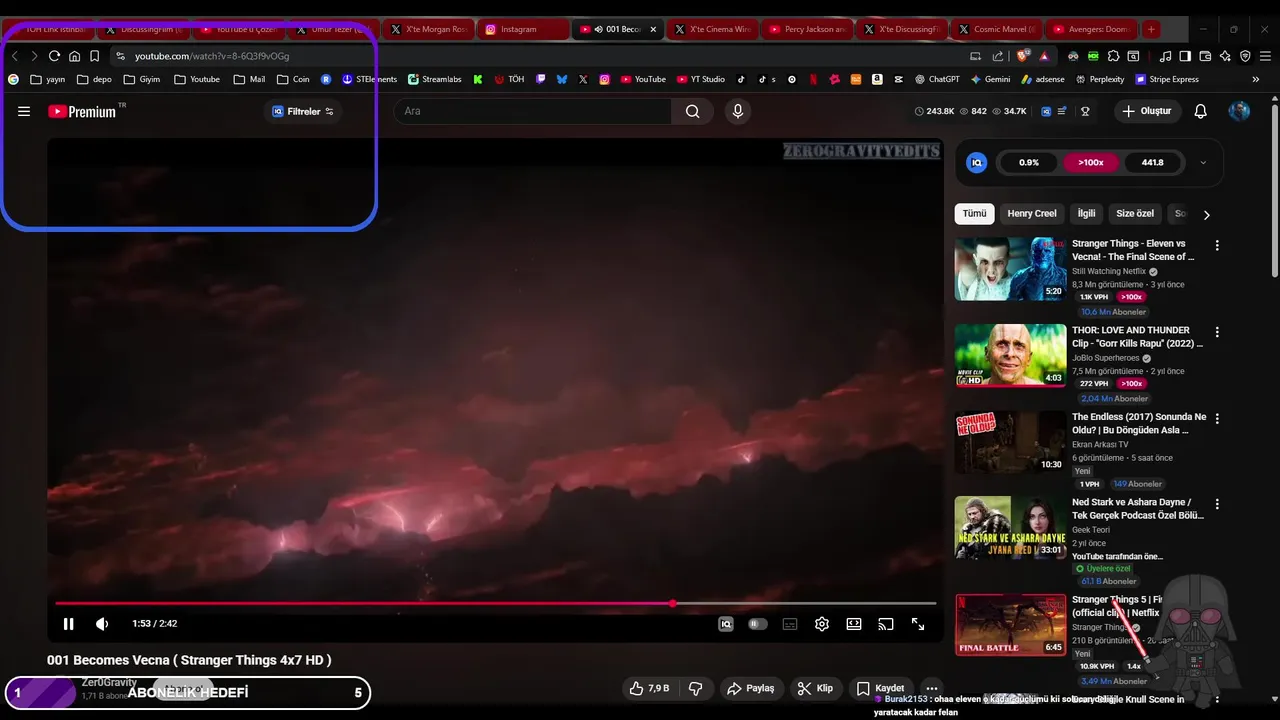
Task: Open the YouTube hamburger guide menu
Action: point(24,111)
